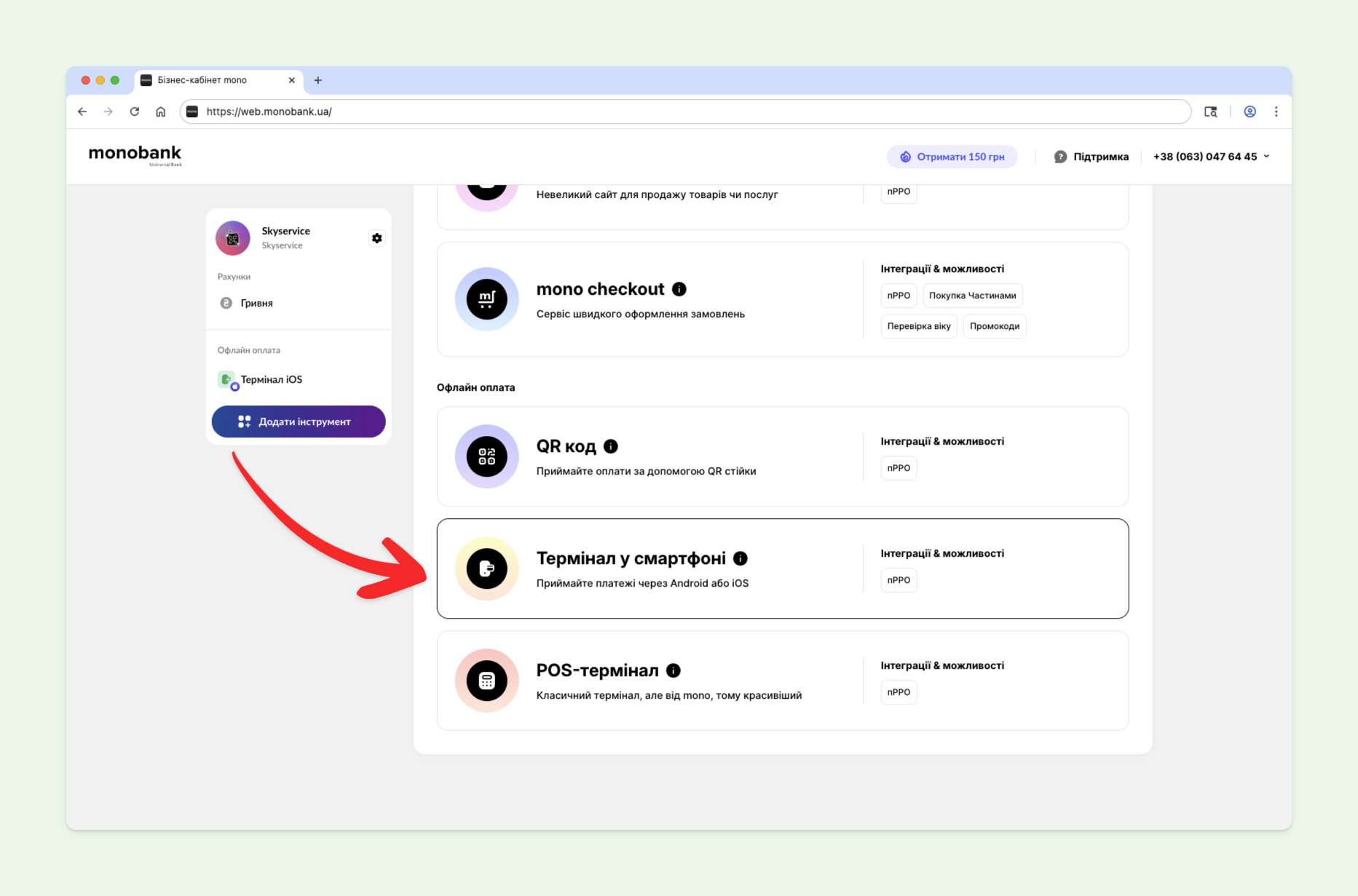Open a new browser tab

pos(317,80)
